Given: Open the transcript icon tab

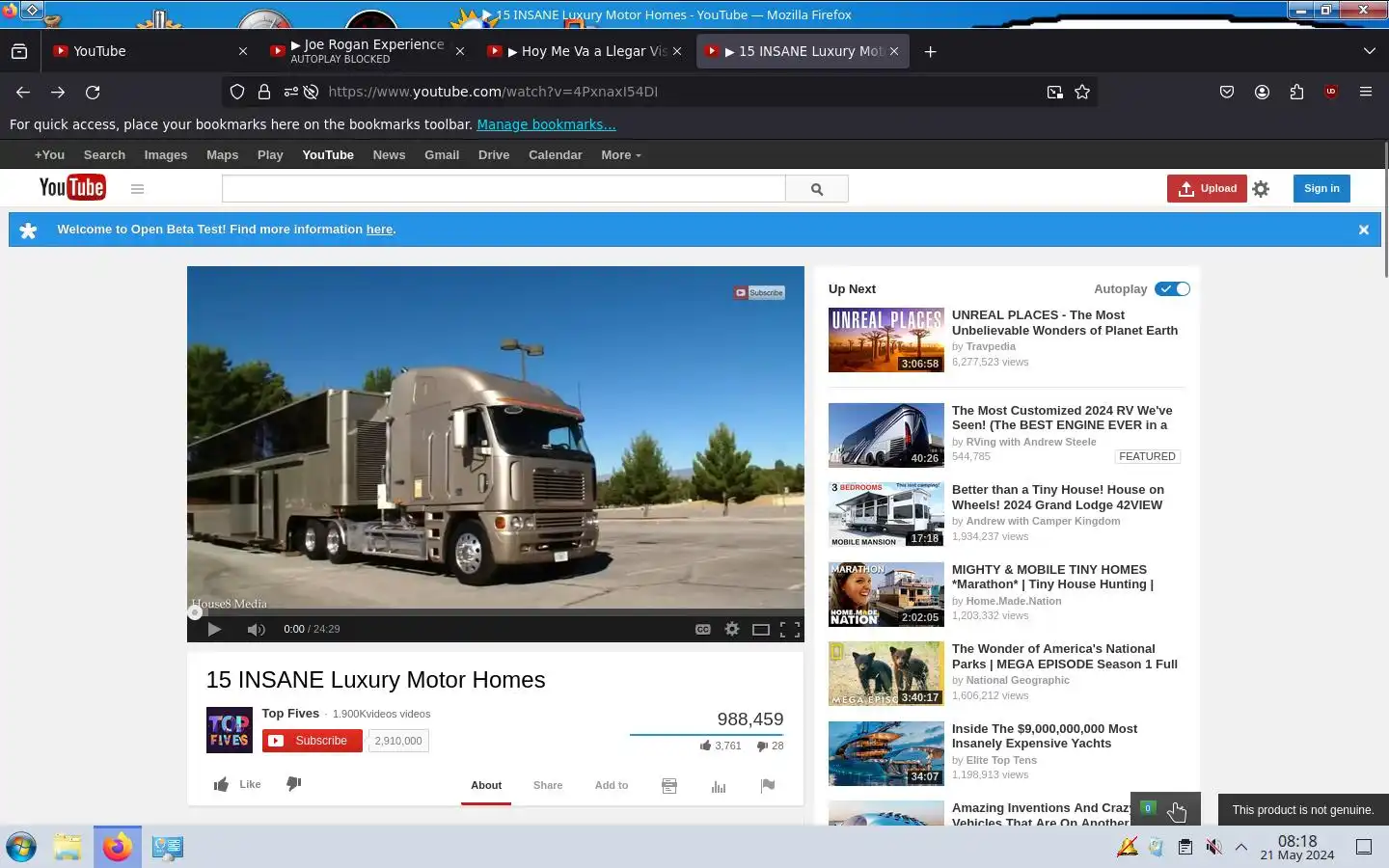Looking at the screenshot, I should pos(669,786).
